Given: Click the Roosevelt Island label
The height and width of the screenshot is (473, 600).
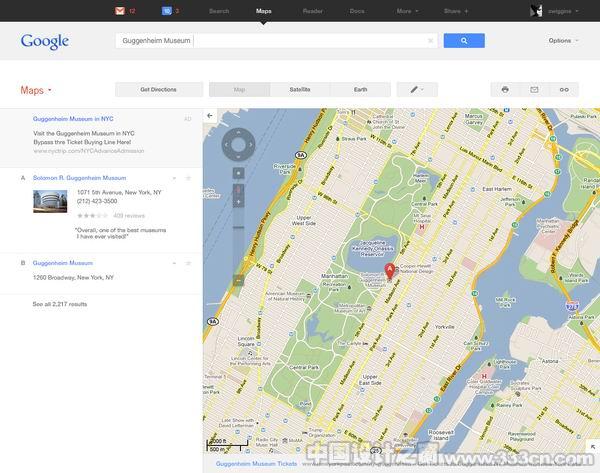Looking at the screenshot, I should coord(441,435).
